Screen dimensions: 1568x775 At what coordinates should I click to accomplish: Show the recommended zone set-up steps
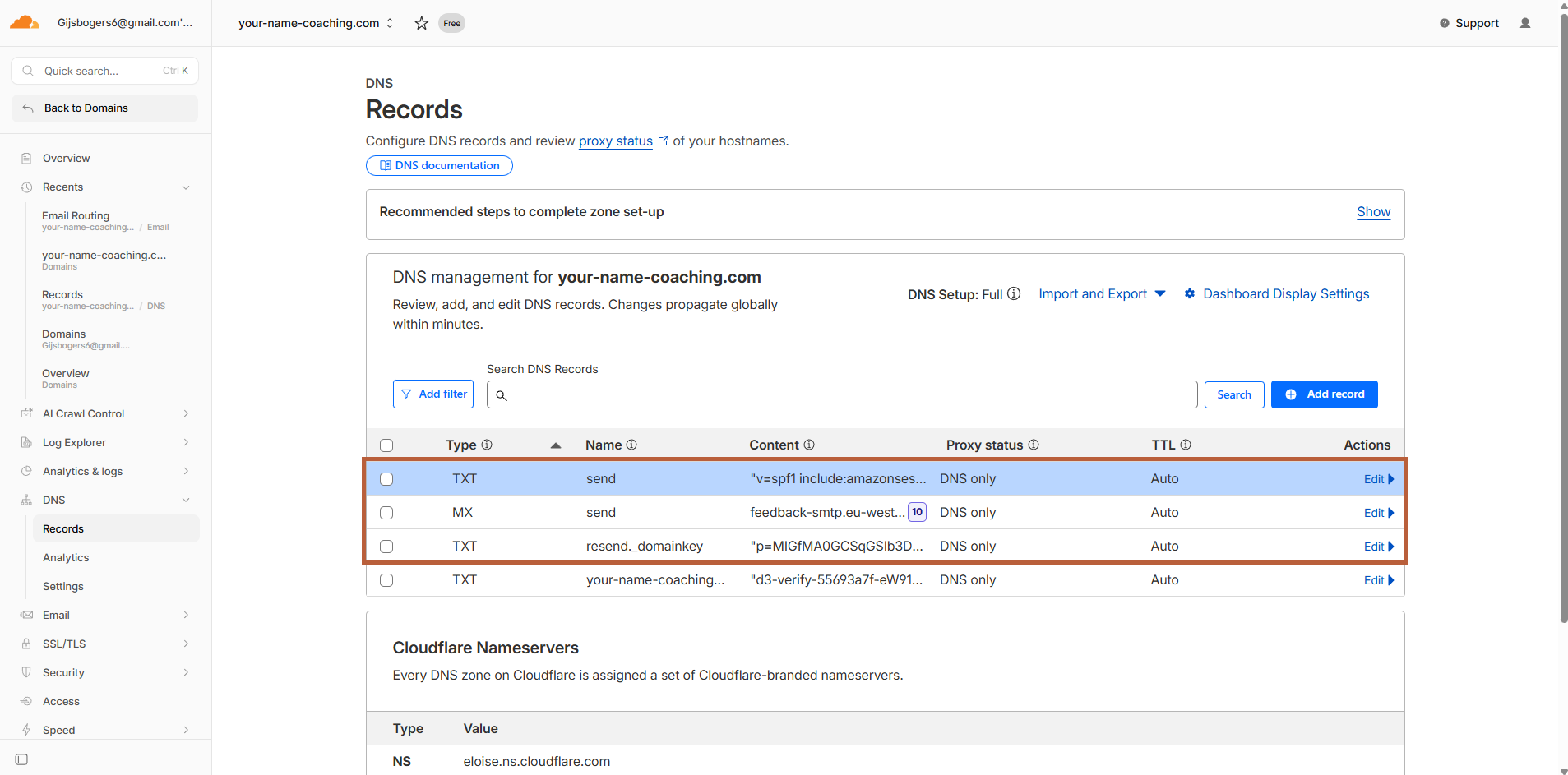(1373, 212)
